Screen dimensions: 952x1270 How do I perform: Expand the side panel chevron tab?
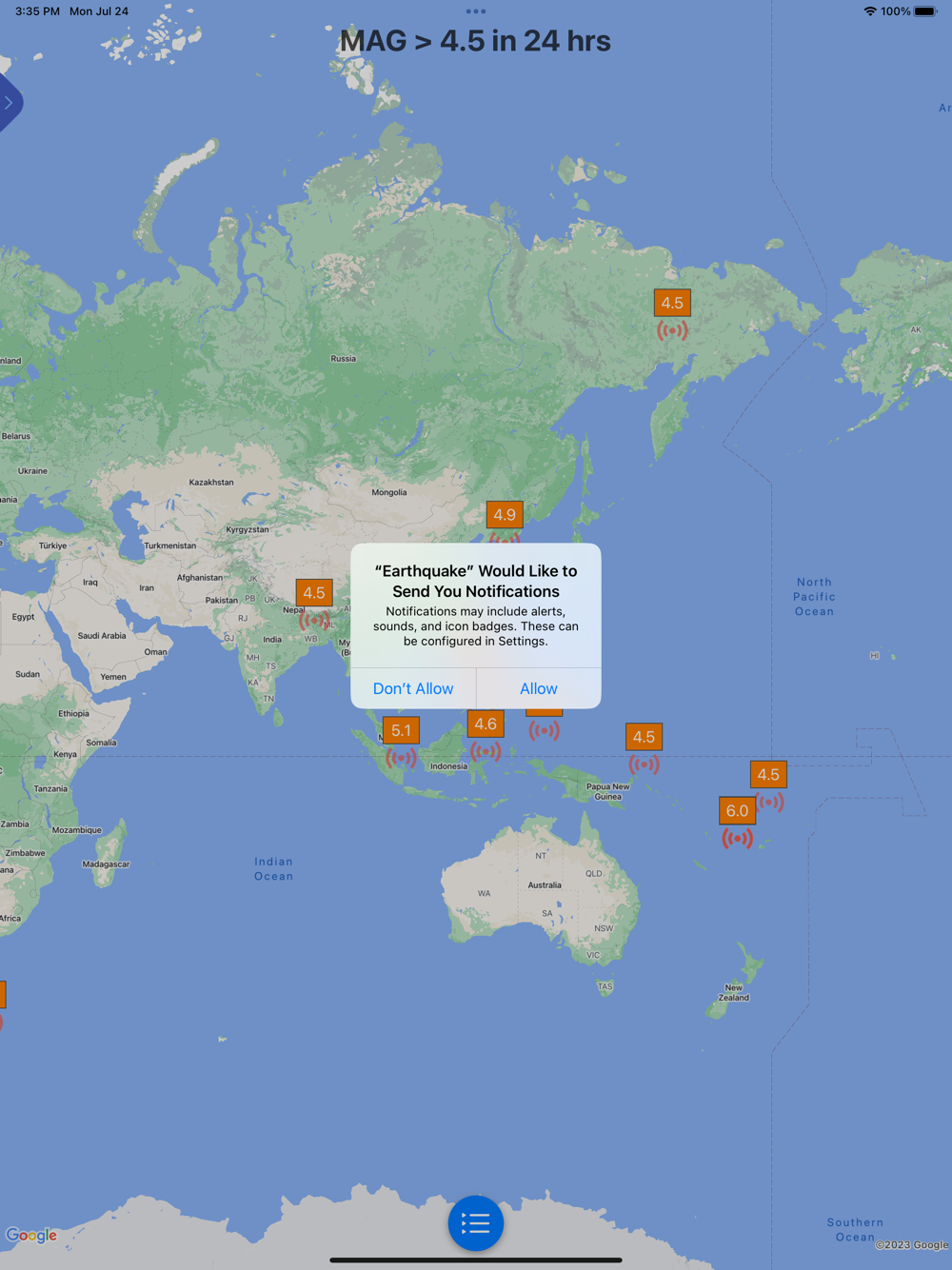pos(9,103)
